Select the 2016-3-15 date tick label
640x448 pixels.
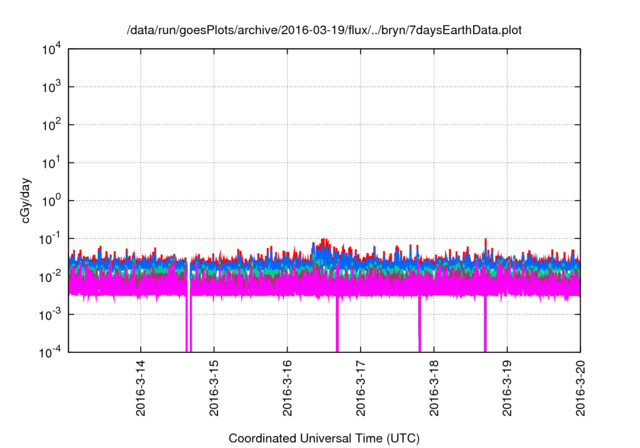point(214,388)
